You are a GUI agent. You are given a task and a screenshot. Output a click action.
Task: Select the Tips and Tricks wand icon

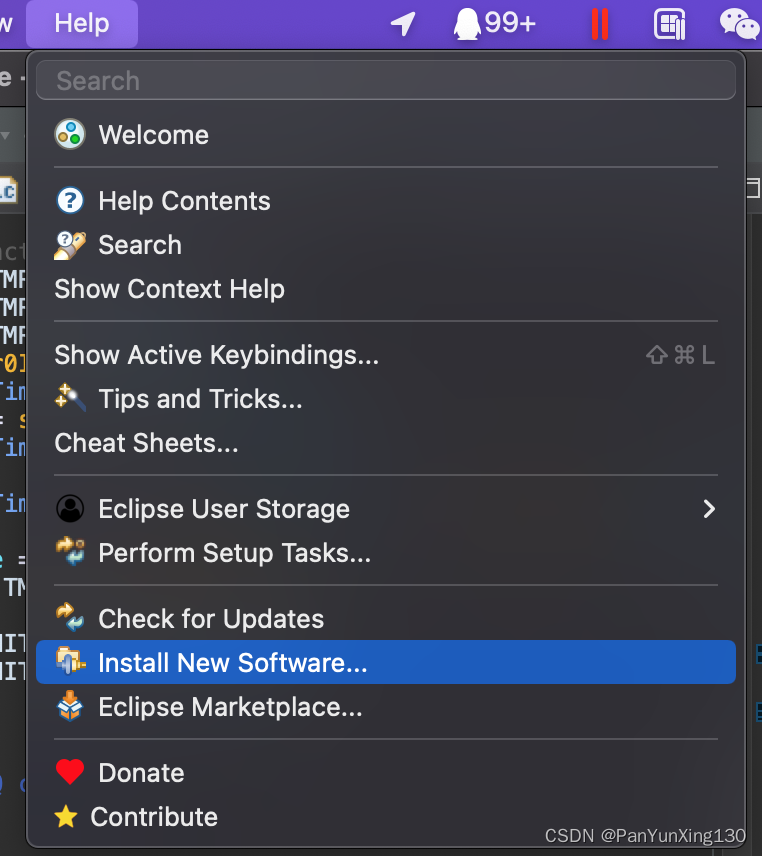click(x=69, y=398)
